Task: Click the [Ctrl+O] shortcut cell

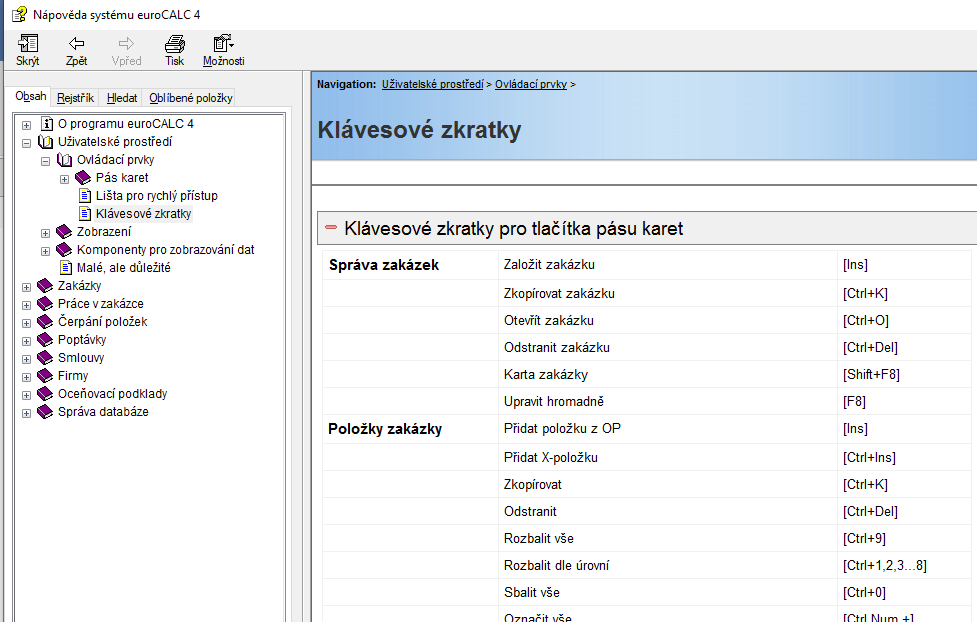Action: tap(903, 320)
